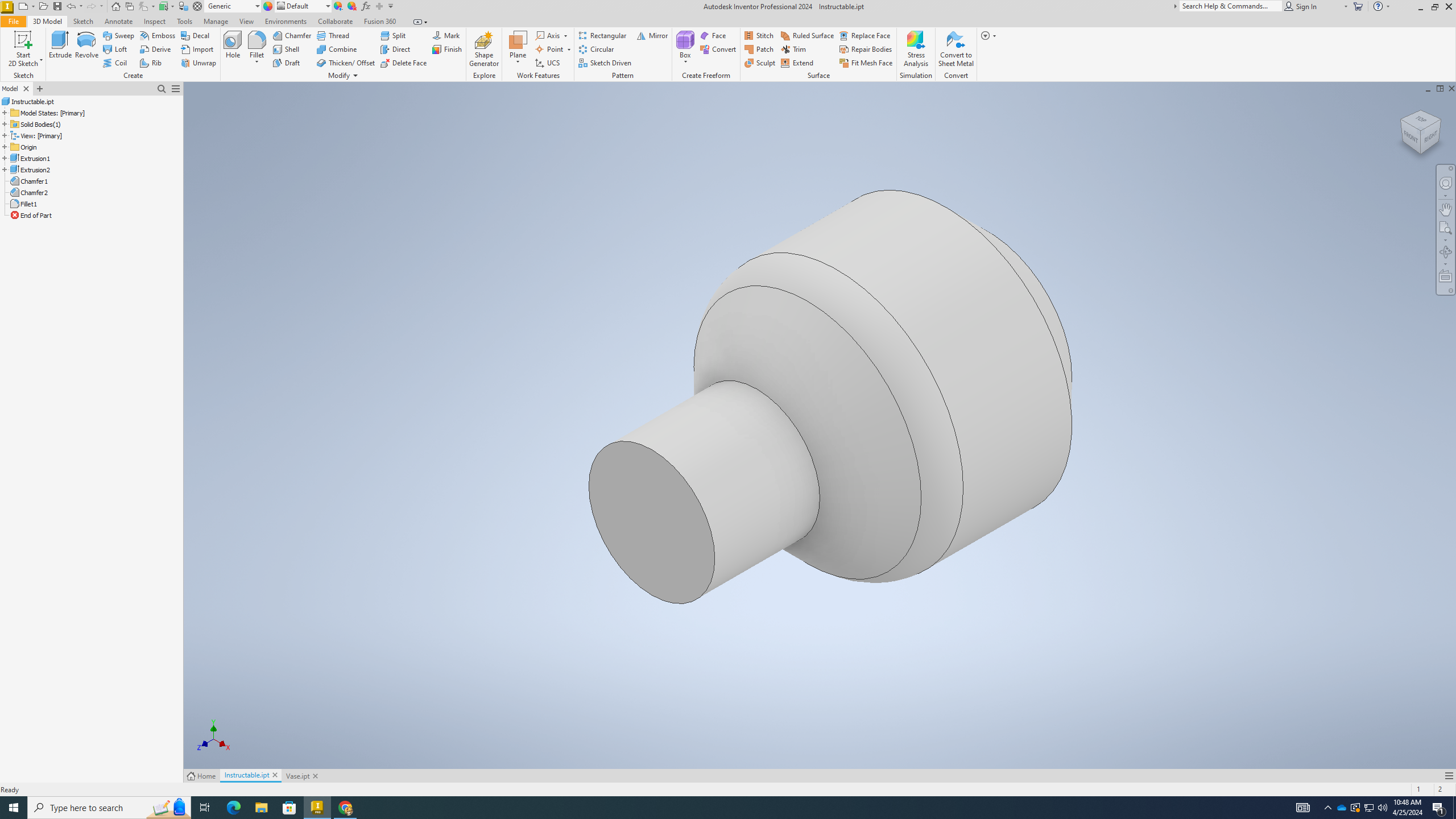Viewport: 1456px width, 819px height.
Task: Use the Rib tool
Action: pyautogui.click(x=151, y=63)
